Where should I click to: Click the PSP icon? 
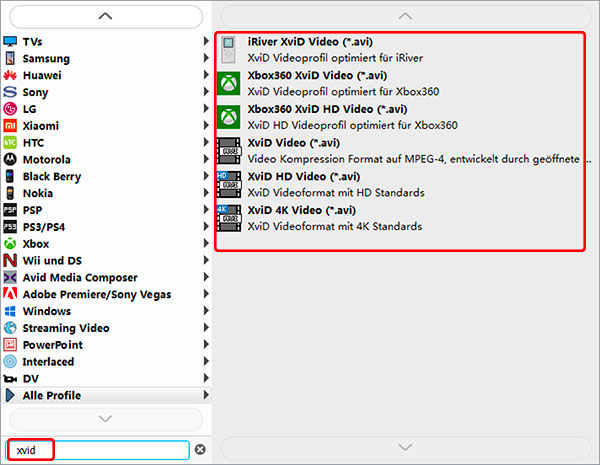coord(10,210)
